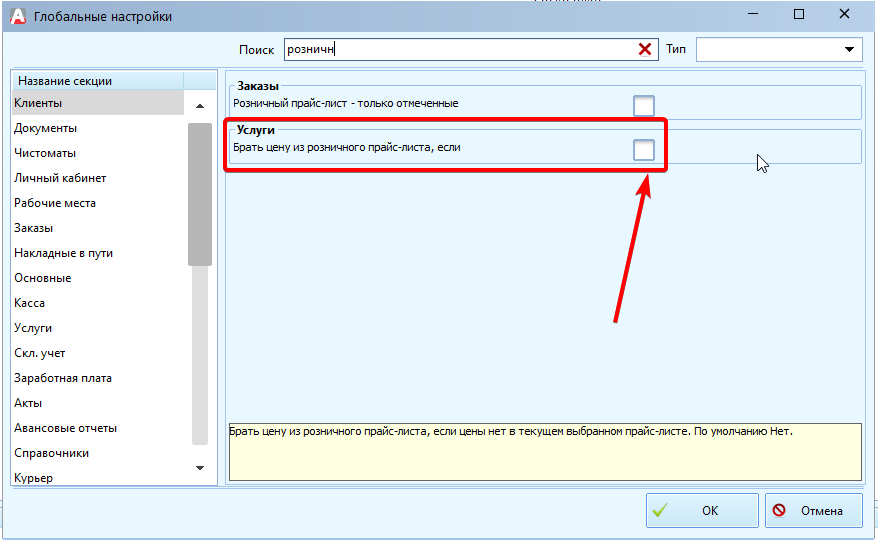
Task: Open the 'Тип' dropdown list
Action: click(850, 49)
